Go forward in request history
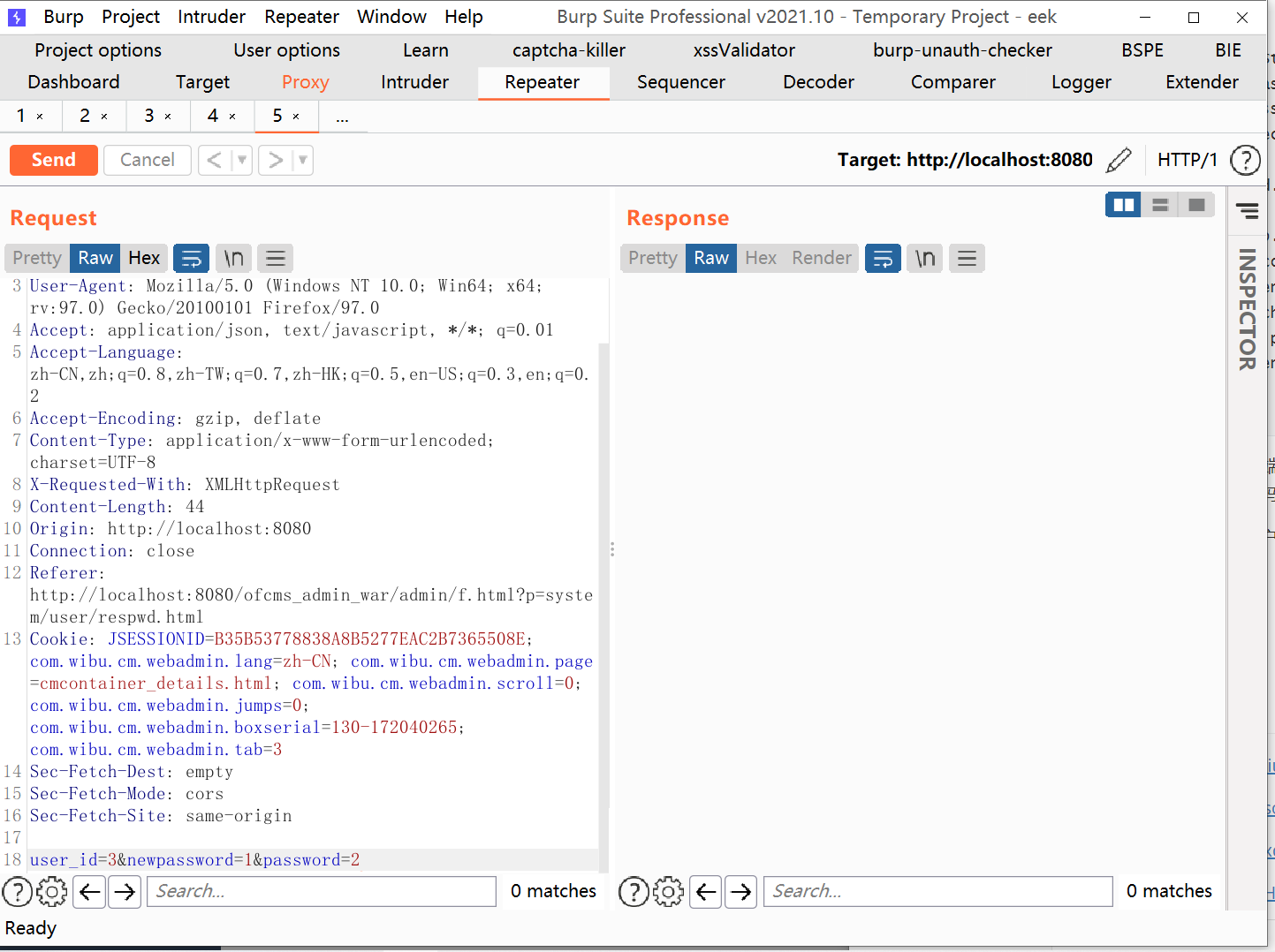The image size is (1275, 952). (x=276, y=160)
